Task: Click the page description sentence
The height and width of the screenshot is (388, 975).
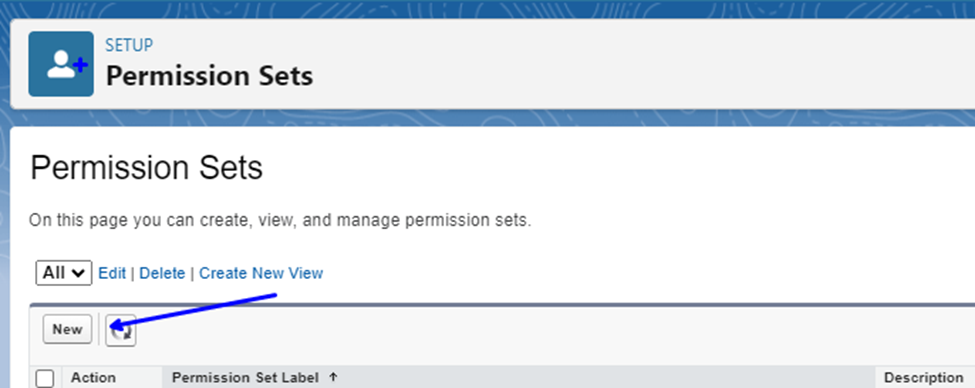Action: click(x=280, y=221)
